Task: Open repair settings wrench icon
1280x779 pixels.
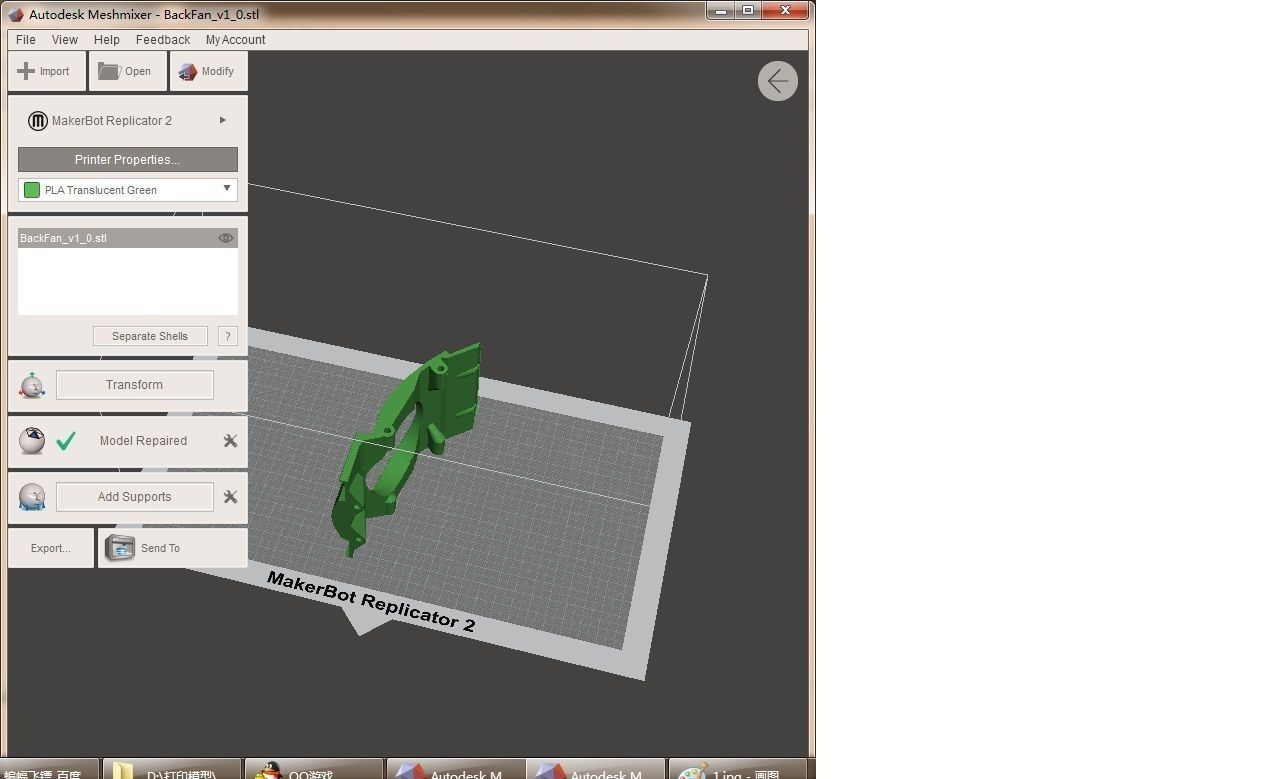Action: pos(230,441)
